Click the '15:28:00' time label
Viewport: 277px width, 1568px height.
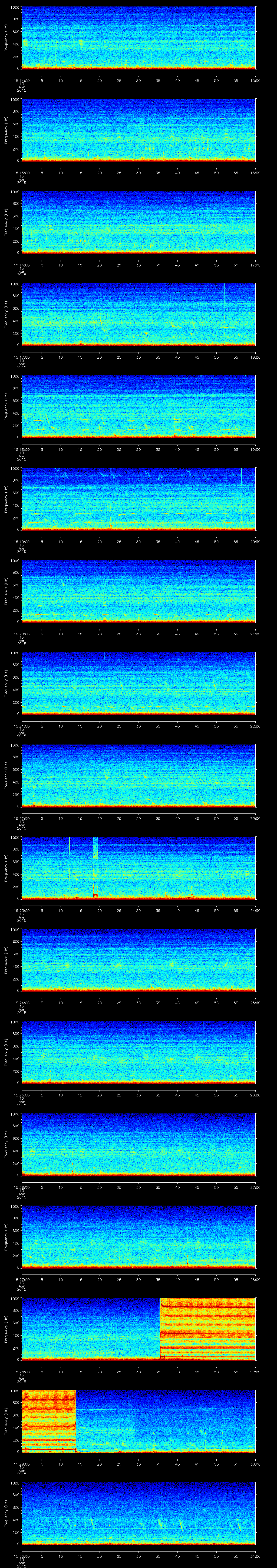point(22,1373)
